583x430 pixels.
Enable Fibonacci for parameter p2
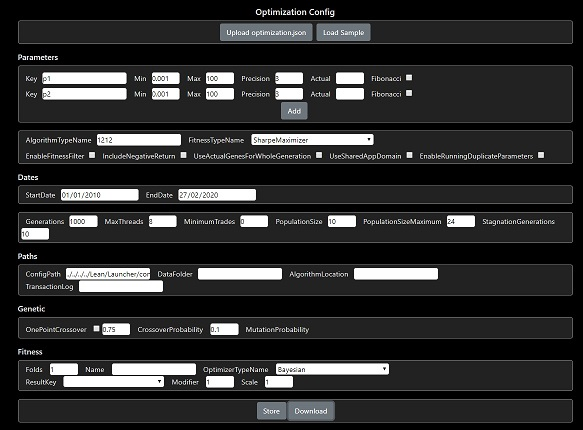pos(409,93)
